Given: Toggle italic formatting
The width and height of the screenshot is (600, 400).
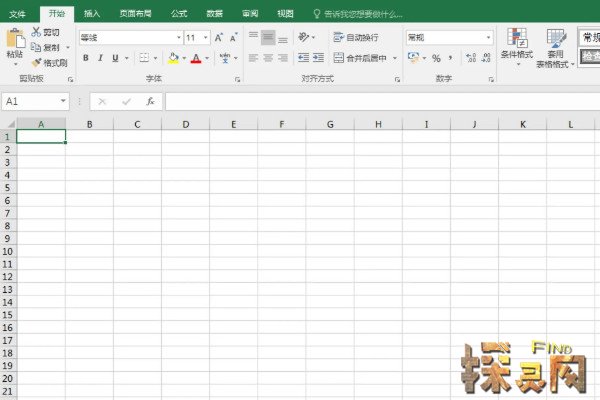Looking at the screenshot, I should coord(100,58).
